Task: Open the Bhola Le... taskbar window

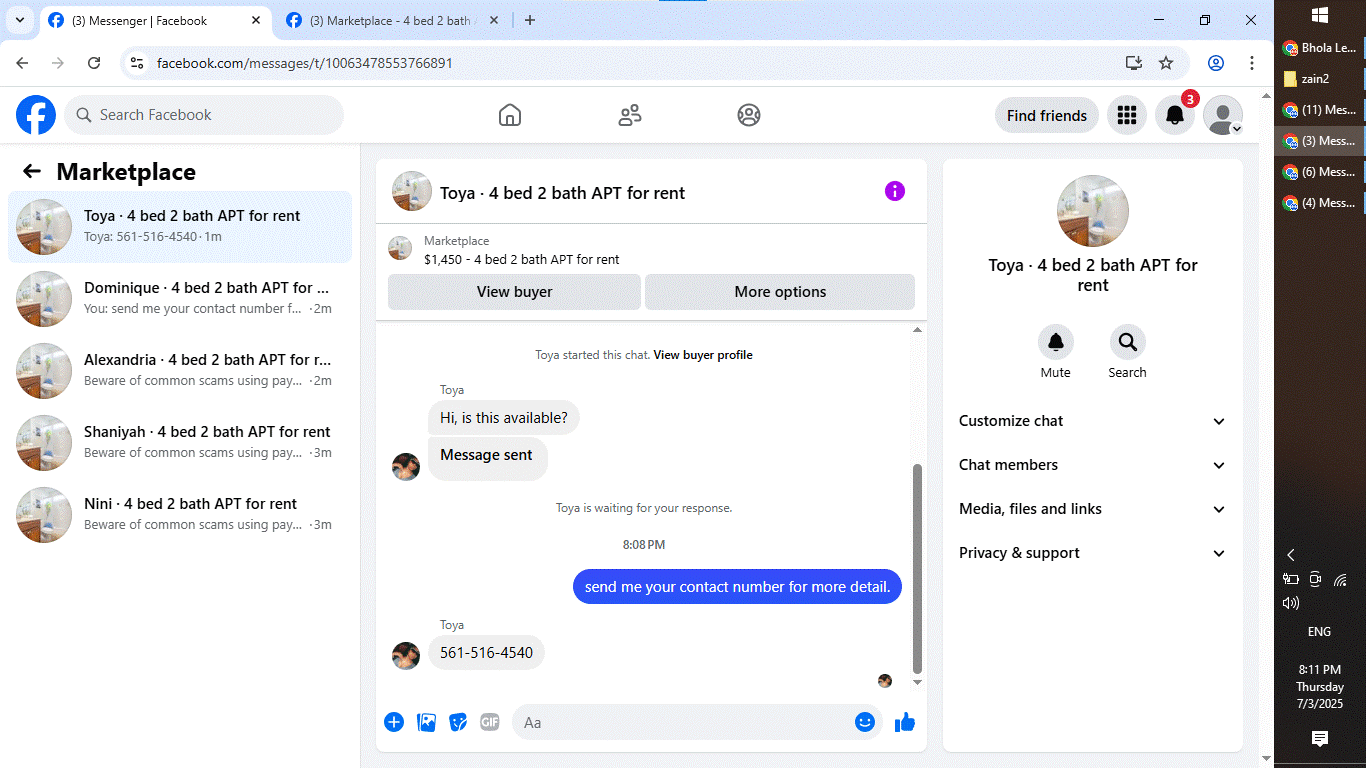Action: tap(1320, 48)
